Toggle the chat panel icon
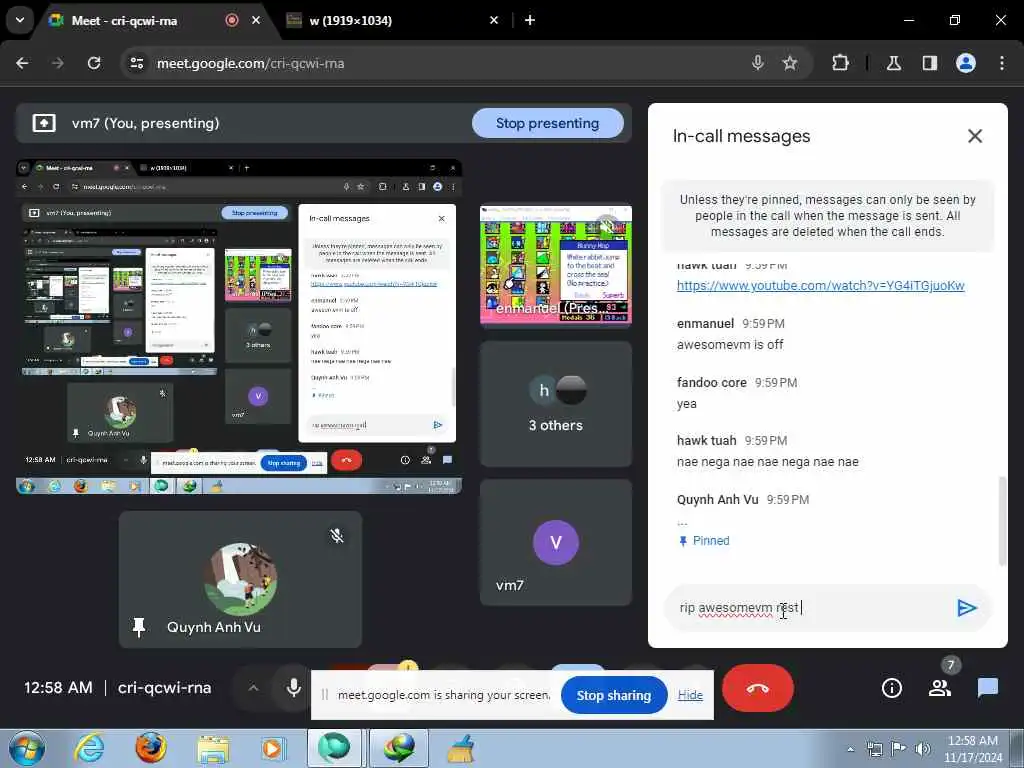1024x768 pixels. click(987, 688)
